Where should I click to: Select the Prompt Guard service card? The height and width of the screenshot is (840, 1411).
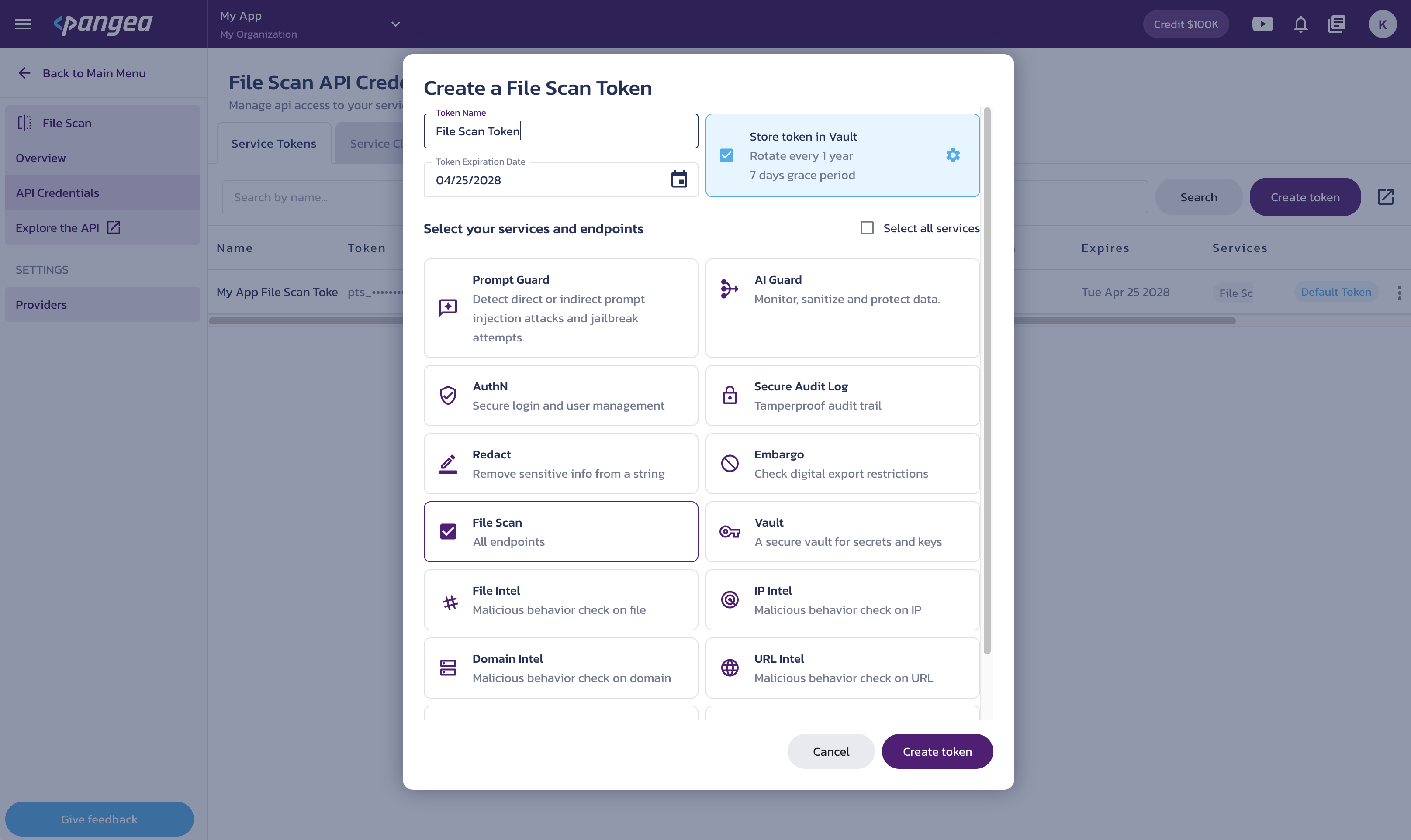click(x=560, y=308)
